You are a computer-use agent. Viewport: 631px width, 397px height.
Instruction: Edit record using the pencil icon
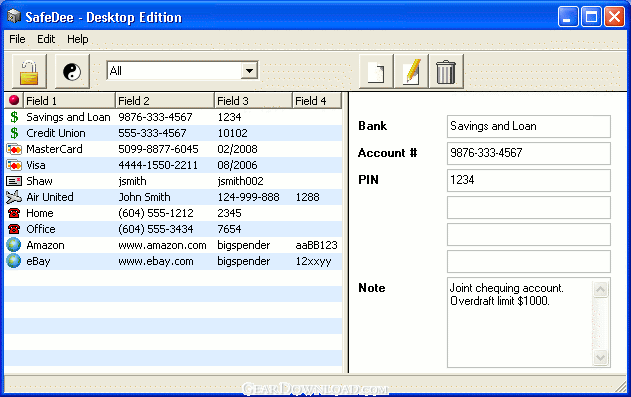(x=411, y=72)
